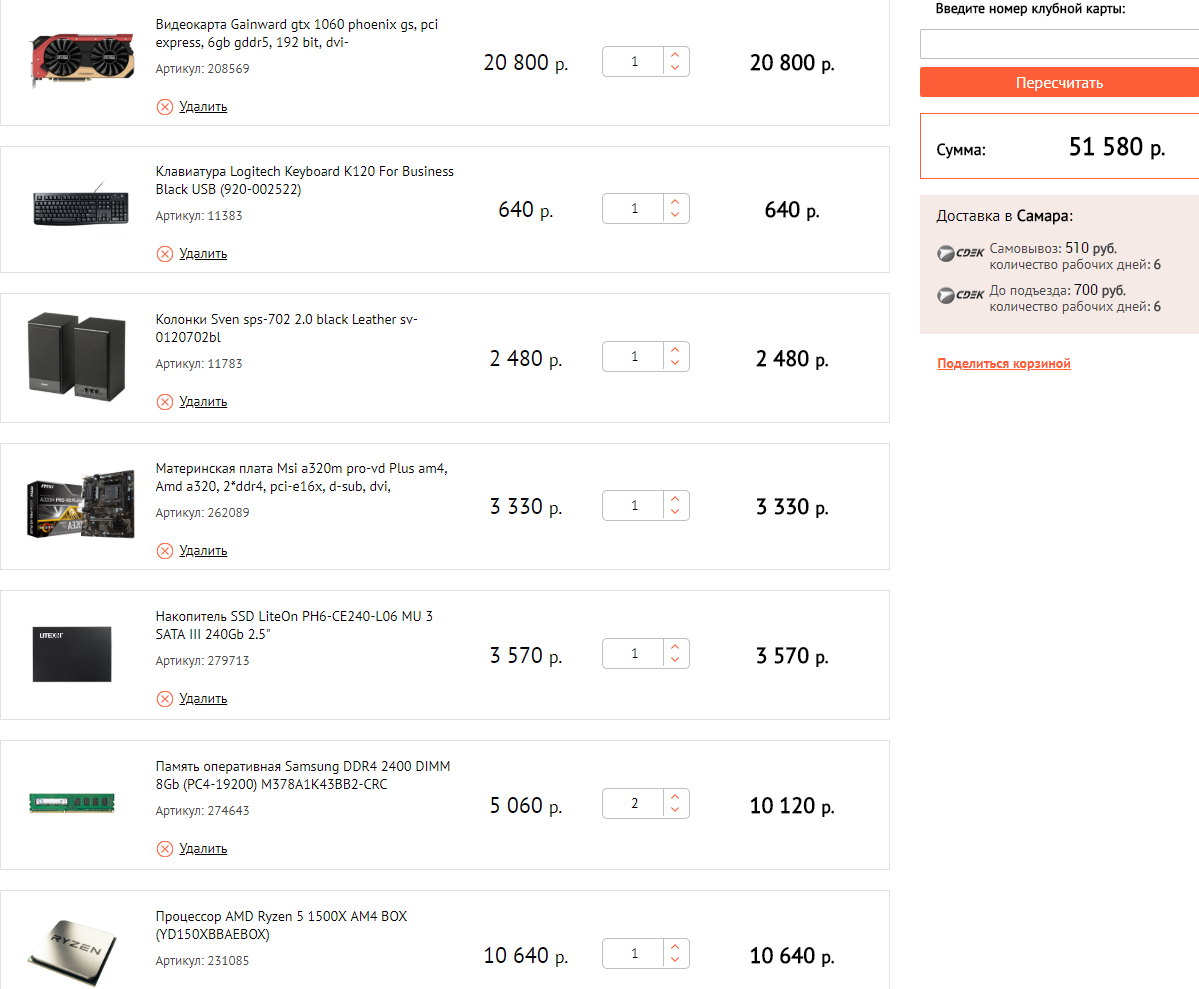
Task: Decrease quantity of Logitech keyboard
Action: [675, 215]
